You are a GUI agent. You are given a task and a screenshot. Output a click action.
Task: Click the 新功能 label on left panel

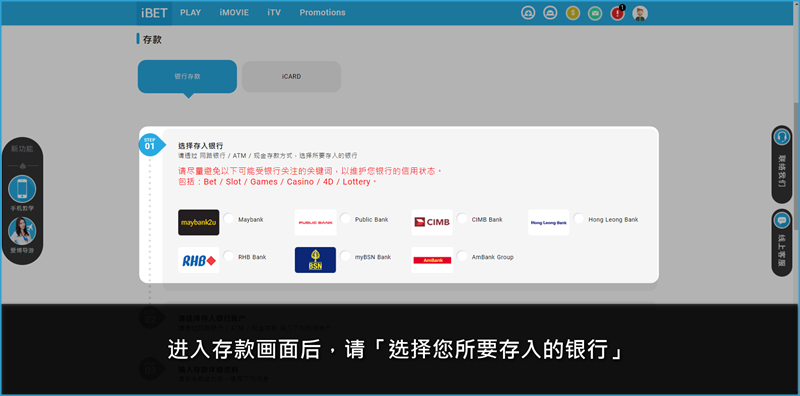pos(22,149)
